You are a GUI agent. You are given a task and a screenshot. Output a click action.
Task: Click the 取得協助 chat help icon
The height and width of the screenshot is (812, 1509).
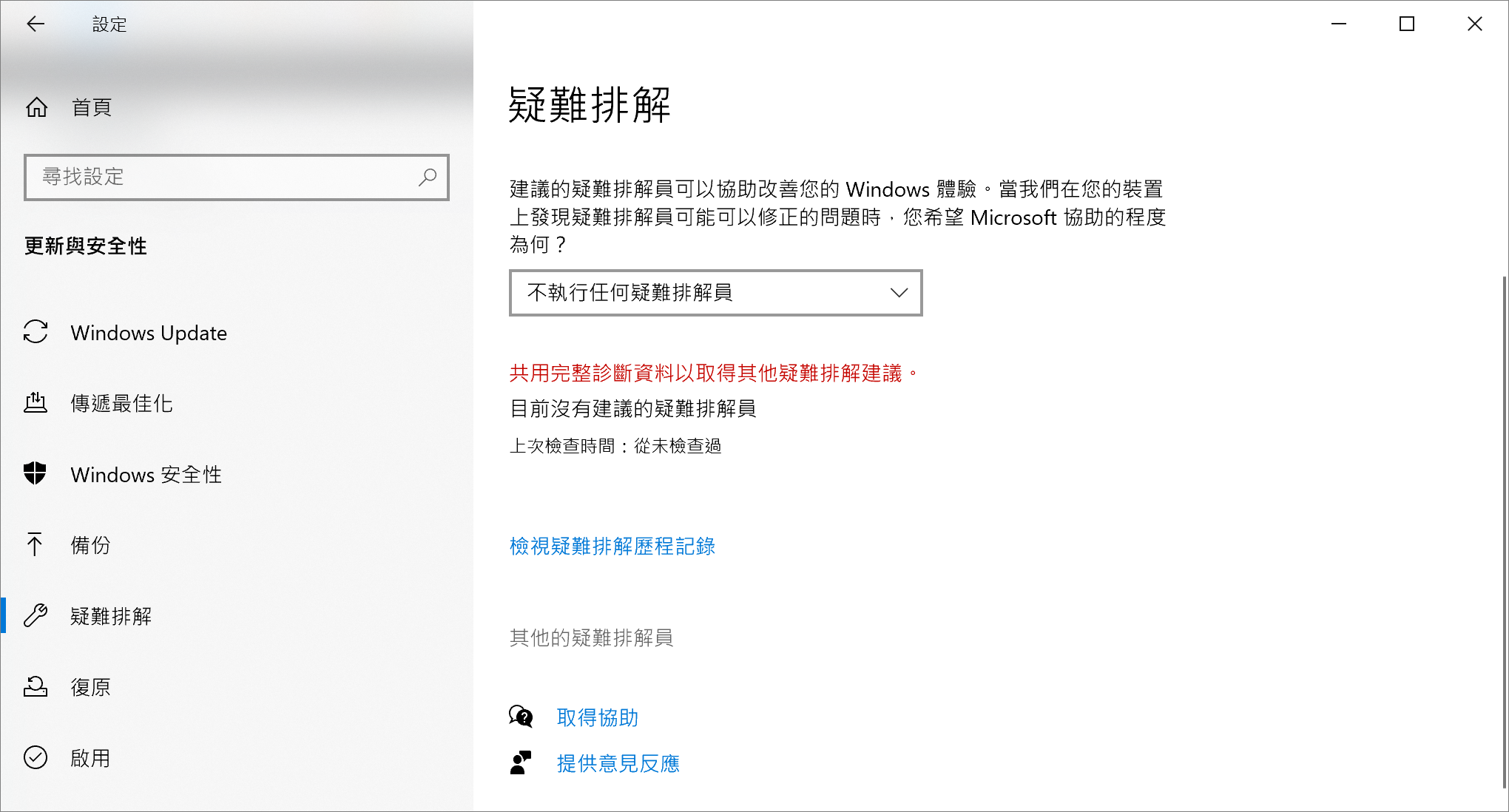(521, 717)
